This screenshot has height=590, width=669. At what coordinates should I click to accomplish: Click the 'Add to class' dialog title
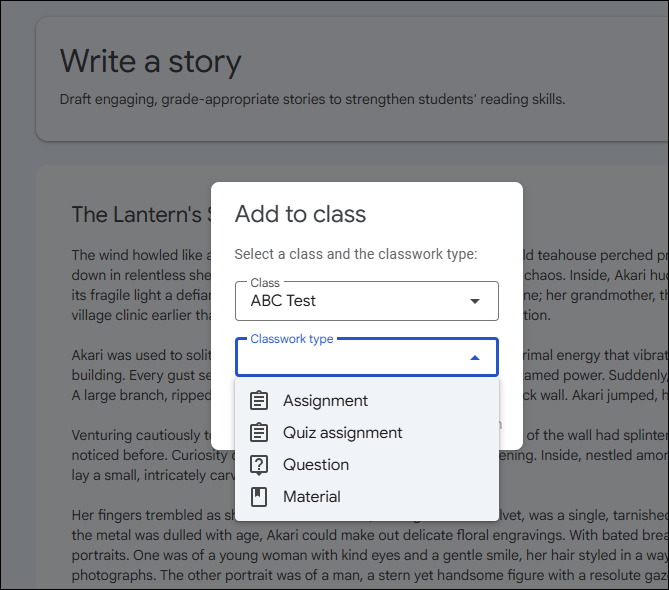pyautogui.click(x=300, y=214)
